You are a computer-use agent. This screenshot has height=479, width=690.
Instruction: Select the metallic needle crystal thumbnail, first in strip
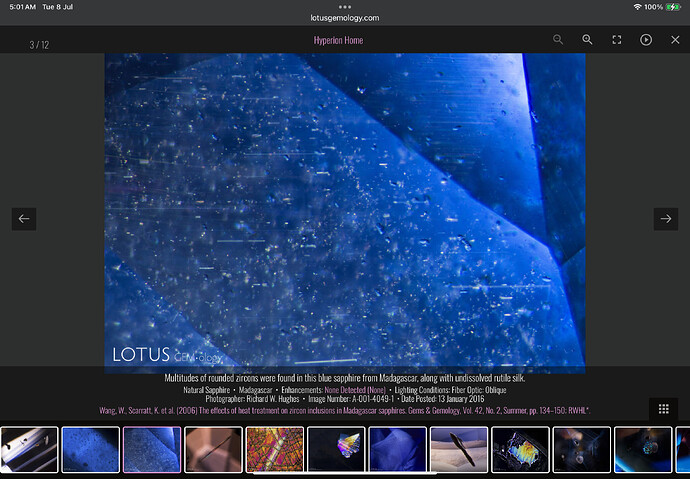coord(29,450)
